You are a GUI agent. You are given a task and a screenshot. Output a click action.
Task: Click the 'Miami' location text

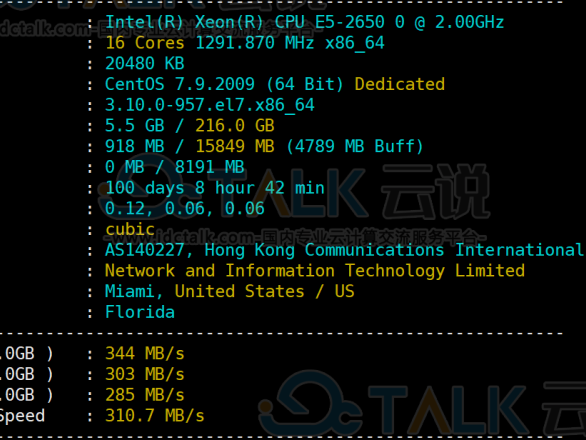(130, 292)
